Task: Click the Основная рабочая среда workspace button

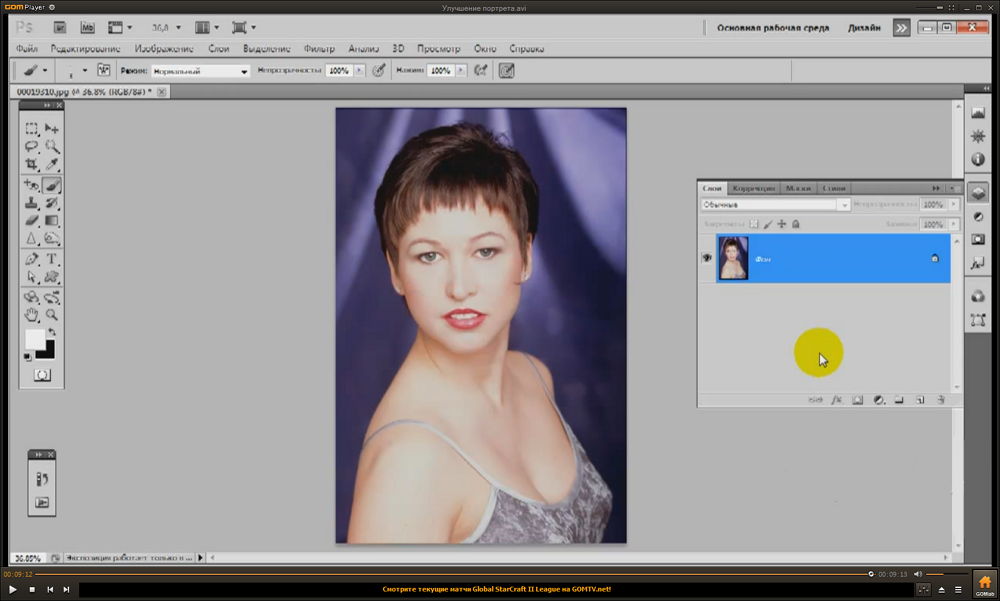Action: click(773, 28)
